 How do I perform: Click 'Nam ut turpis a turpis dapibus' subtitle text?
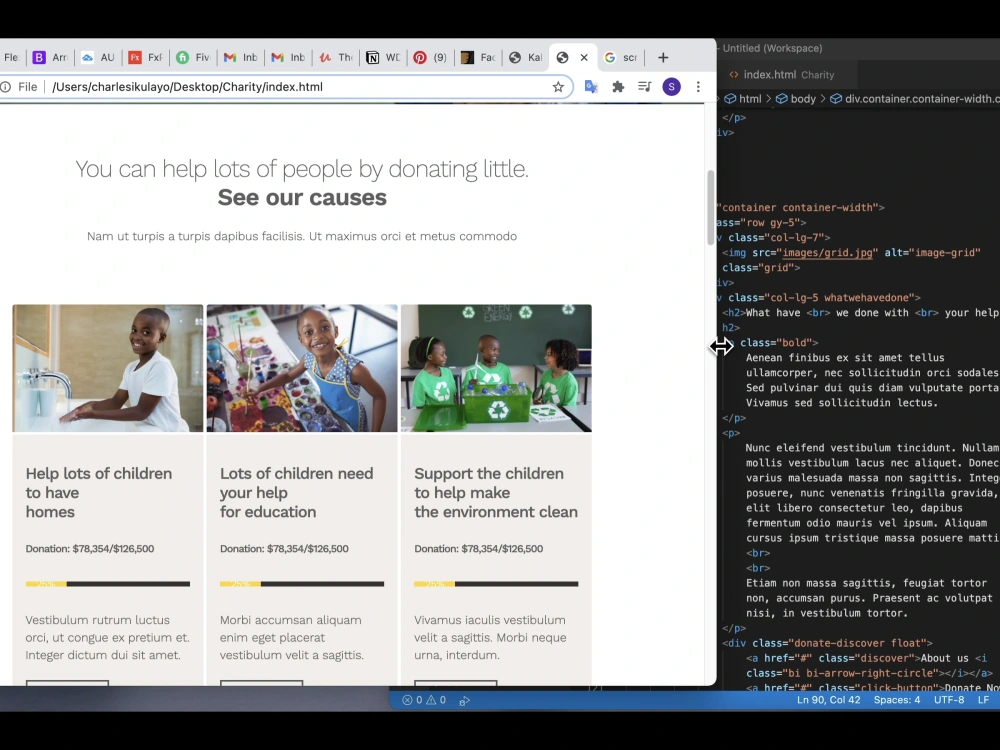pyautogui.click(x=302, y=237)
